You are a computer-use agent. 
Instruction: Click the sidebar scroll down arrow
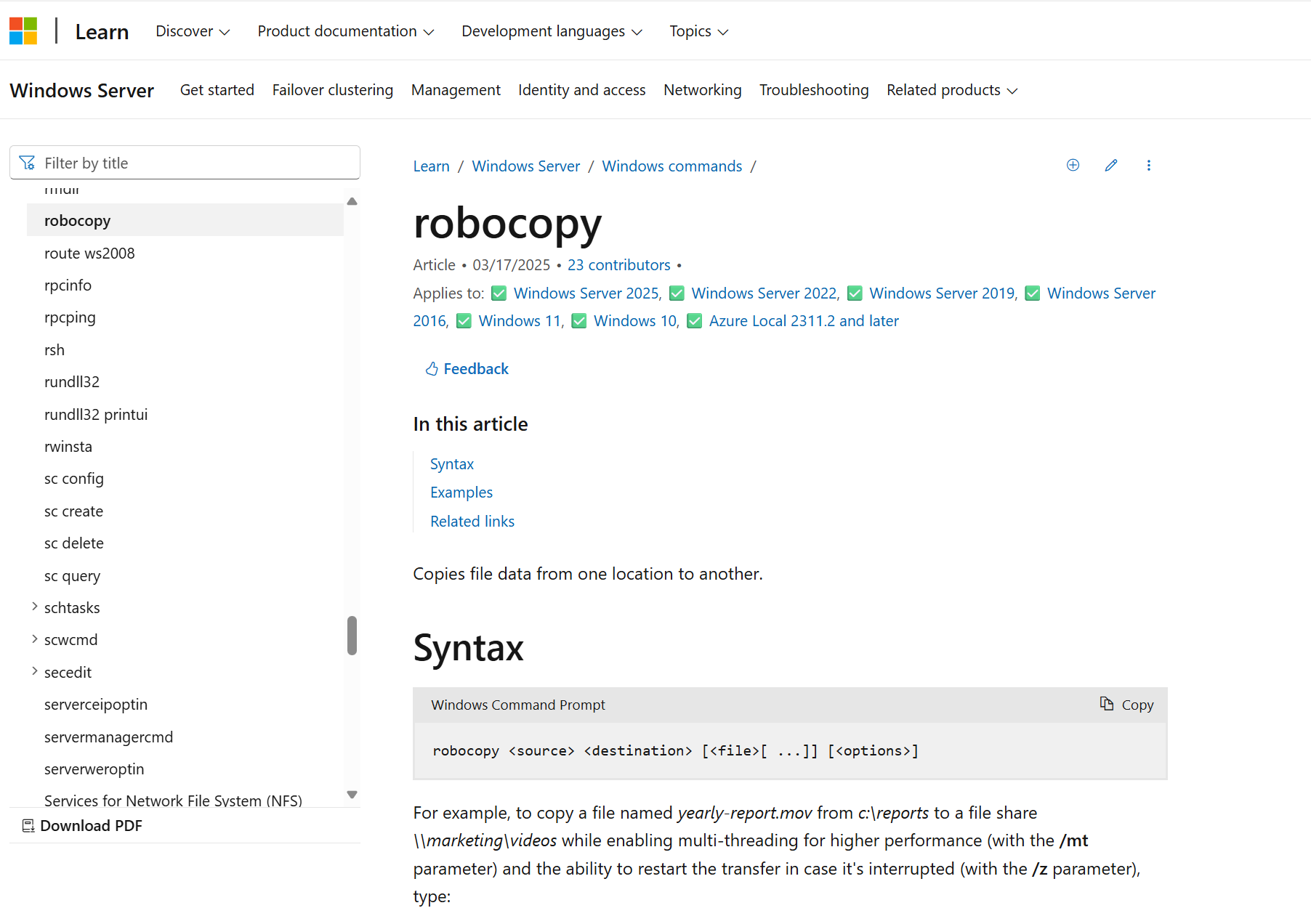point(352,794)
